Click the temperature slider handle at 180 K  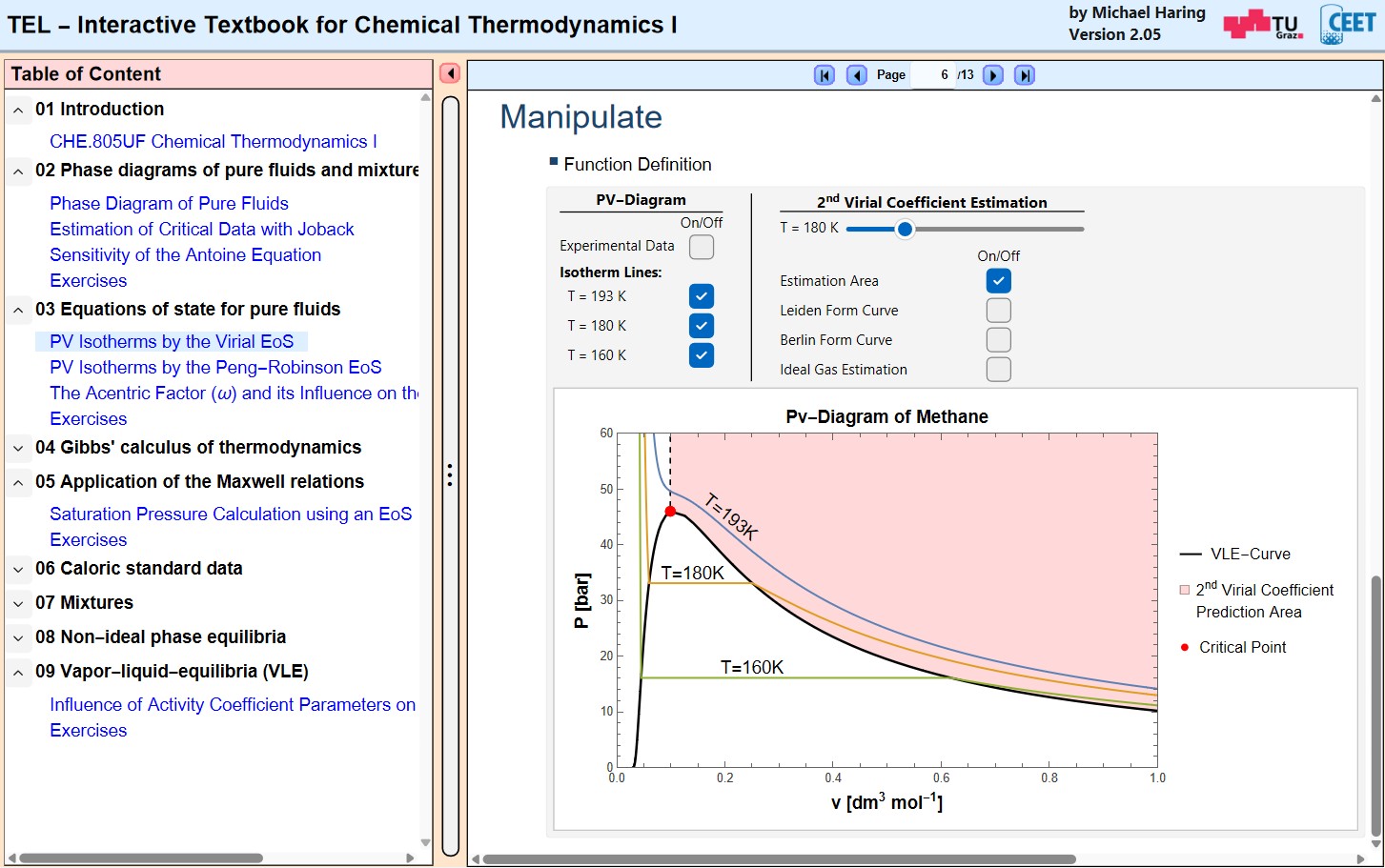point(905,229)
